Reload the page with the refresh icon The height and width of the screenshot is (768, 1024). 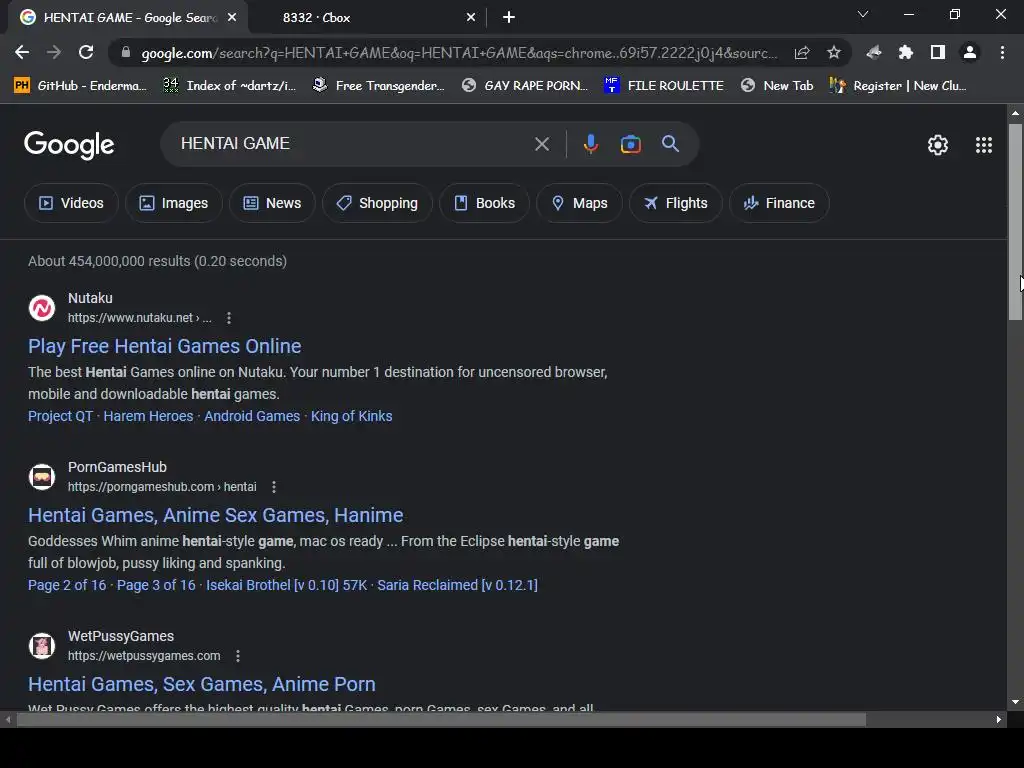click(86, 52)
